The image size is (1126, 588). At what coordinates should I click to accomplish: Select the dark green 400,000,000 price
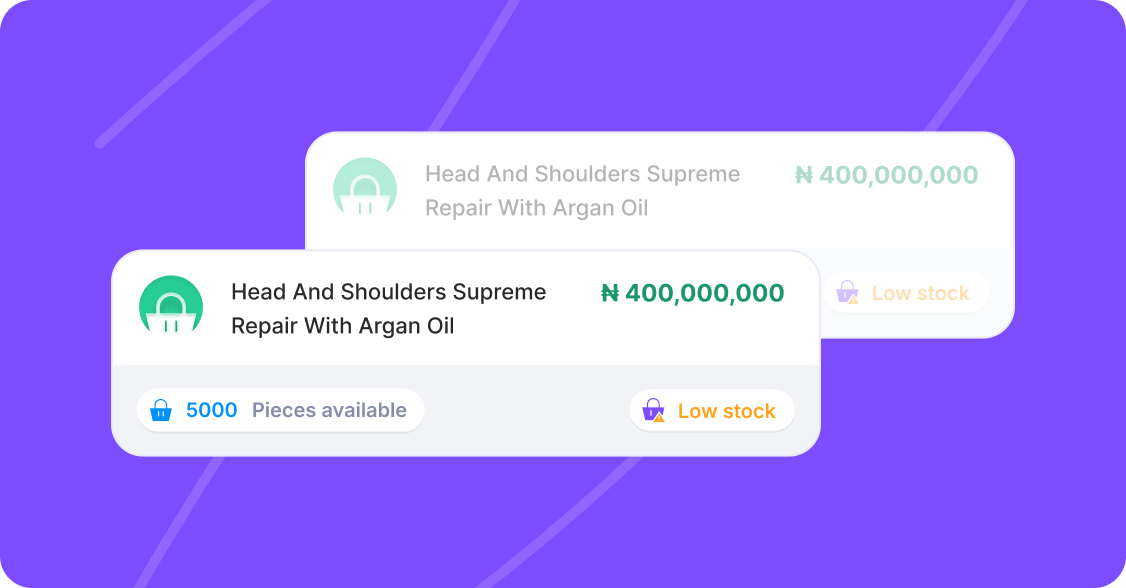[x=692, y=293]
